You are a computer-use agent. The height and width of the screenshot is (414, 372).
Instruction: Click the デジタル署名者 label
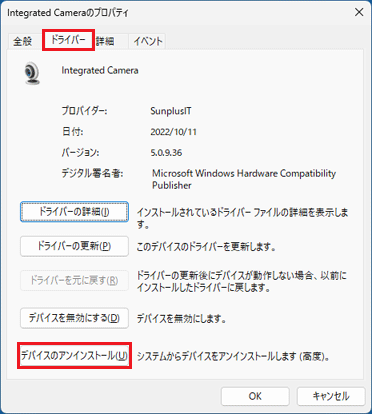click(x=92, y=173)
